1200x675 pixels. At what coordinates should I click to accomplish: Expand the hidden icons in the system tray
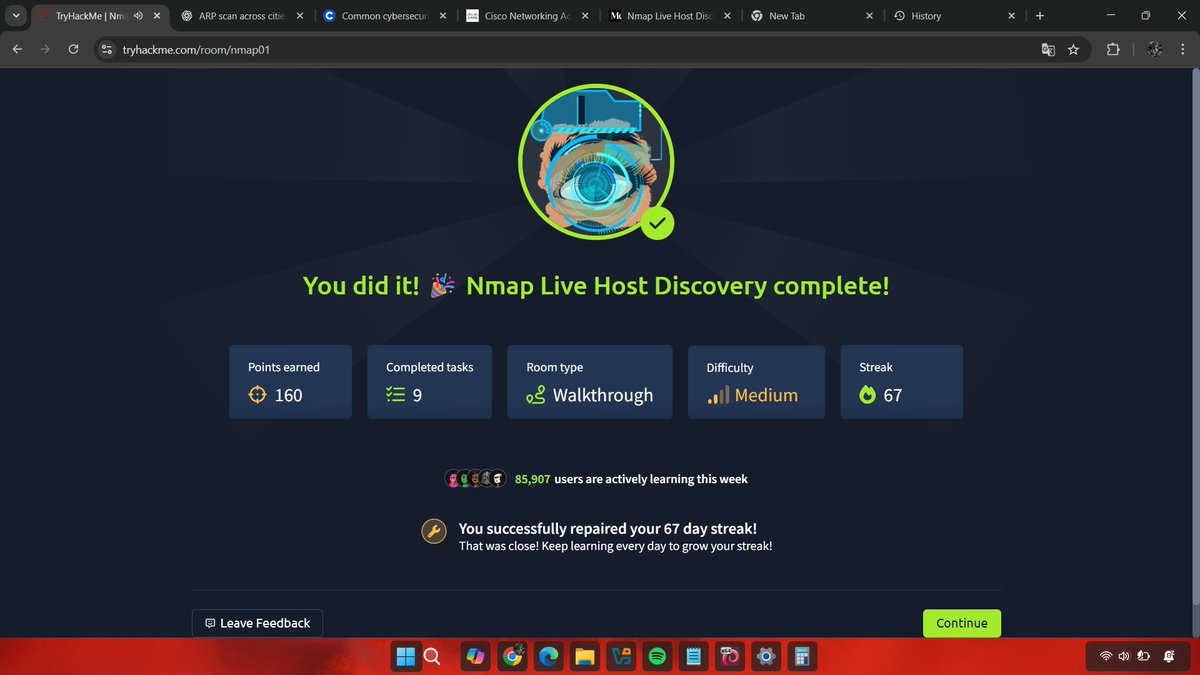[x=1091, y=656]
